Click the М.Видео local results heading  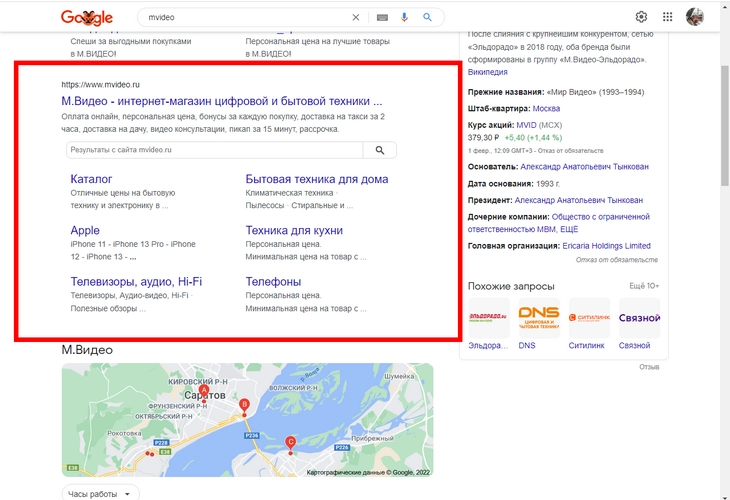[87, 350]
